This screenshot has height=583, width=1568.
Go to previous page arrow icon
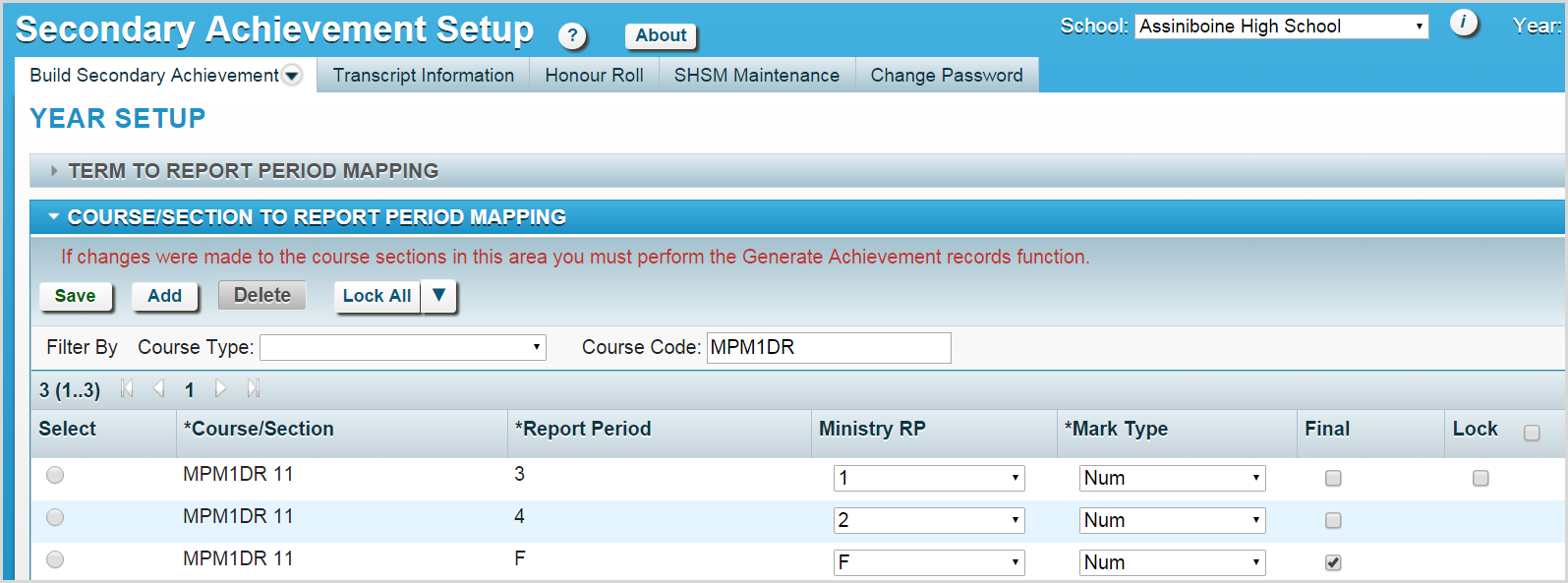coord(158,389)
